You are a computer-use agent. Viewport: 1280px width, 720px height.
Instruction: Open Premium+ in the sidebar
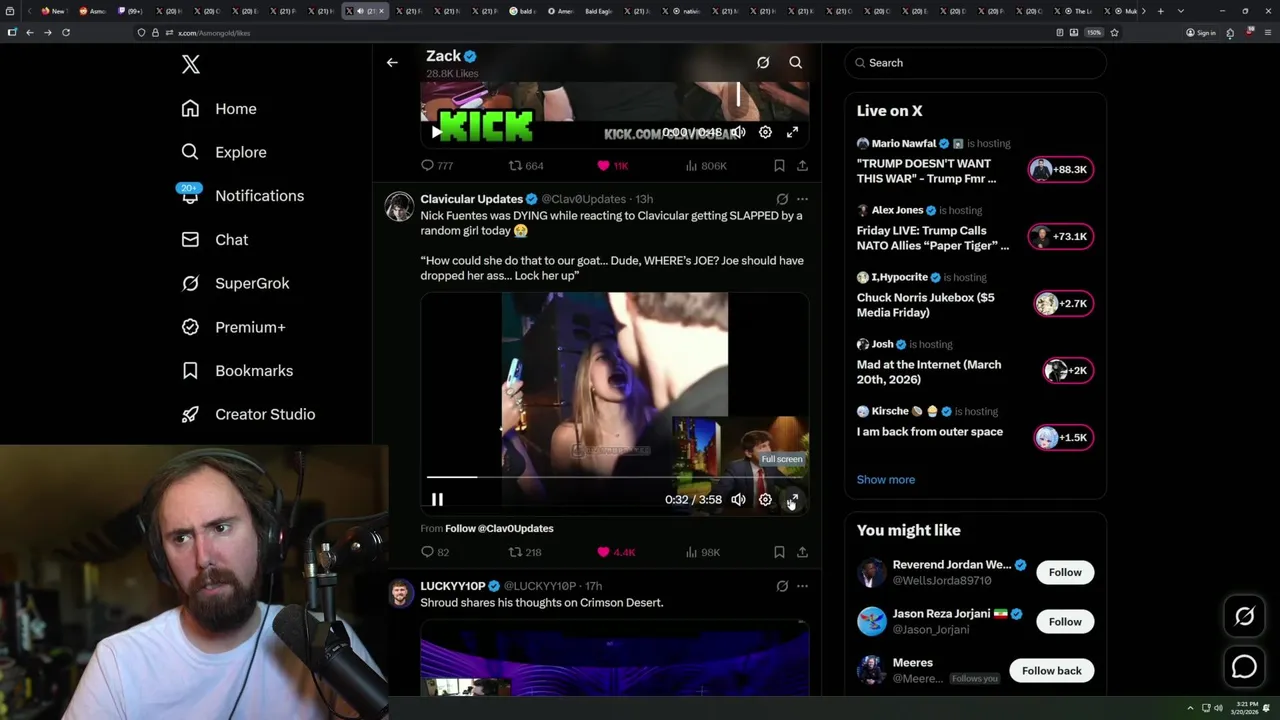point(233,327)
